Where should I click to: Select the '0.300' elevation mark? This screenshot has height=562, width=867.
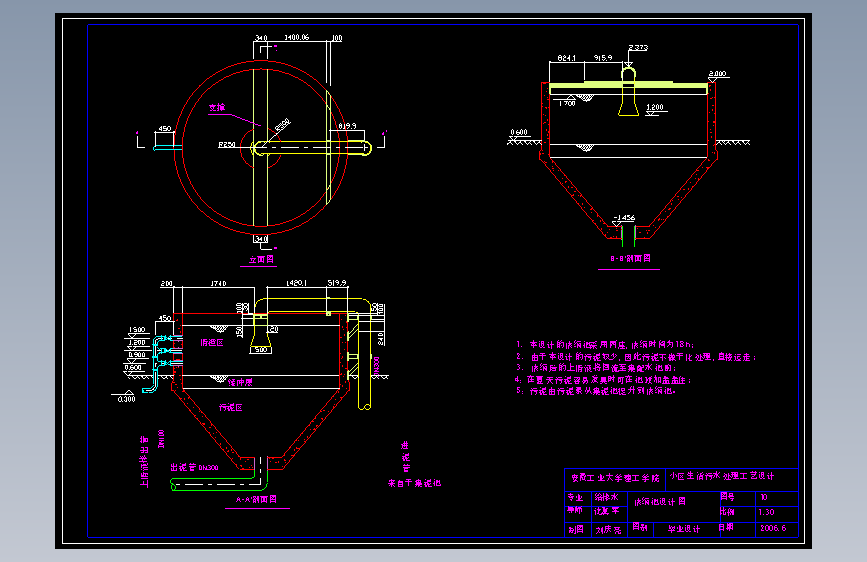(x=127, y=399)
